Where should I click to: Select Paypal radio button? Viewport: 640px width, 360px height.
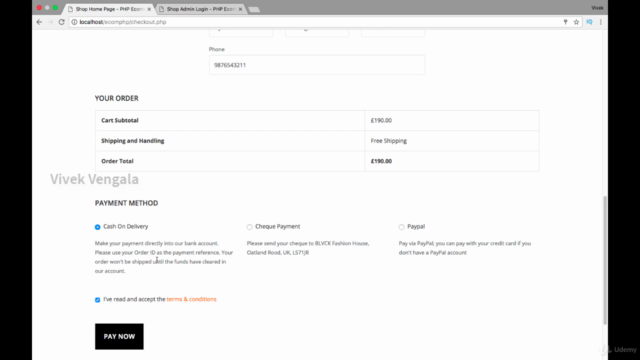point(402,227)
